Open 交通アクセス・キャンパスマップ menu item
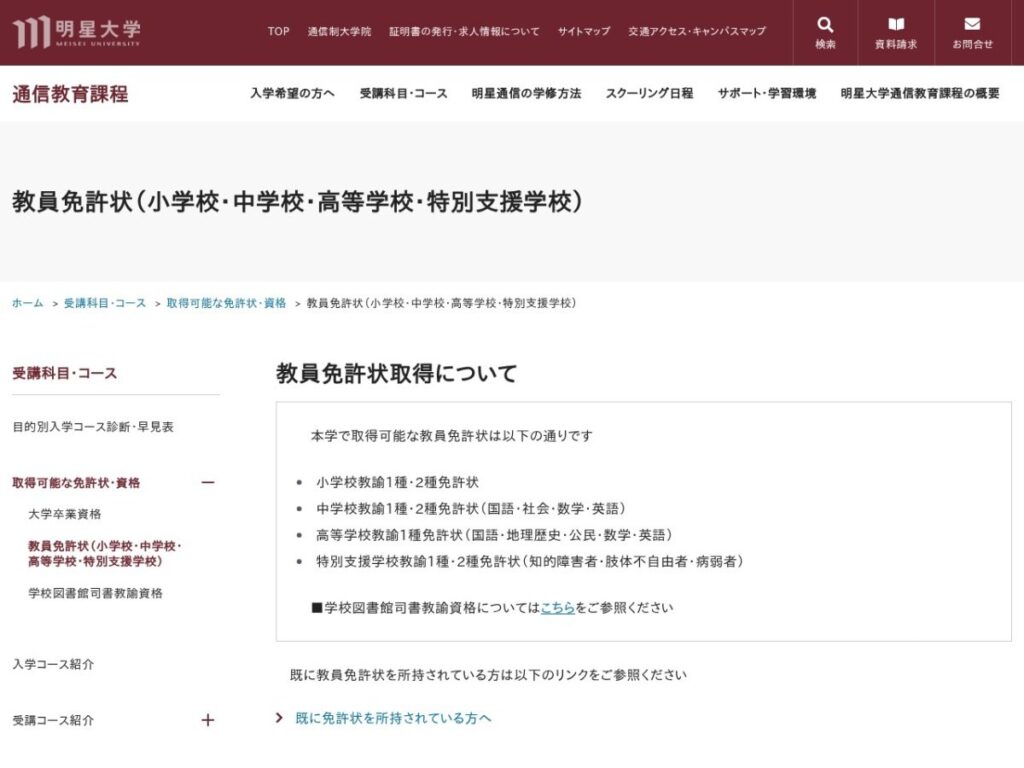The image size is (1024, 768). 697,31
